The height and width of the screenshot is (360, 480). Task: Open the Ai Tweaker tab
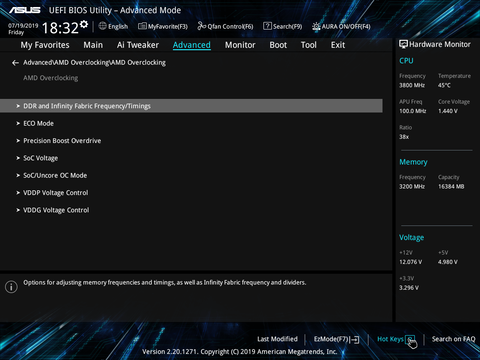(x=138, y=45)
